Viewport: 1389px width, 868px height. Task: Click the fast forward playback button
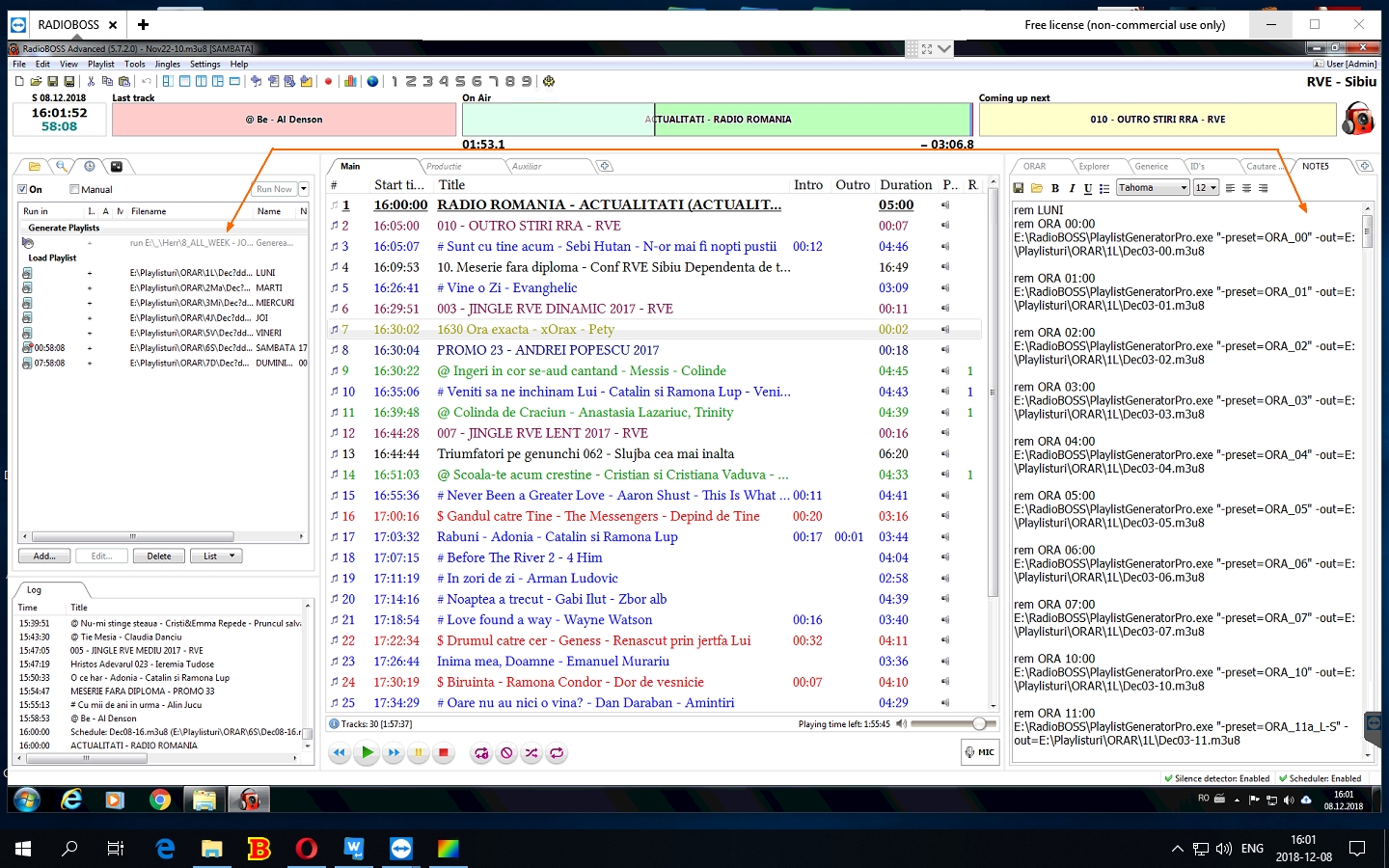393,753
